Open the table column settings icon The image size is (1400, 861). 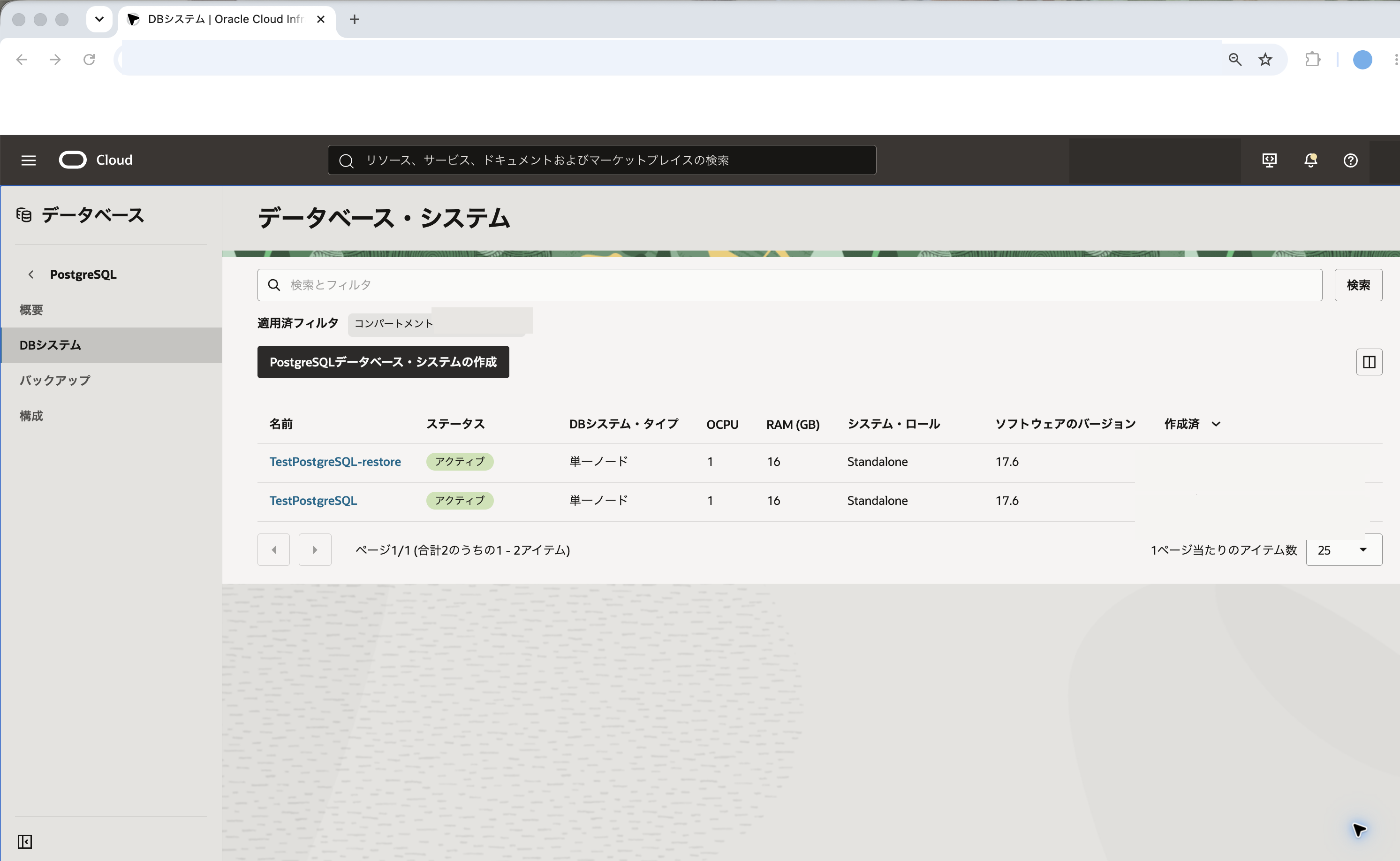pos(1369,362)
